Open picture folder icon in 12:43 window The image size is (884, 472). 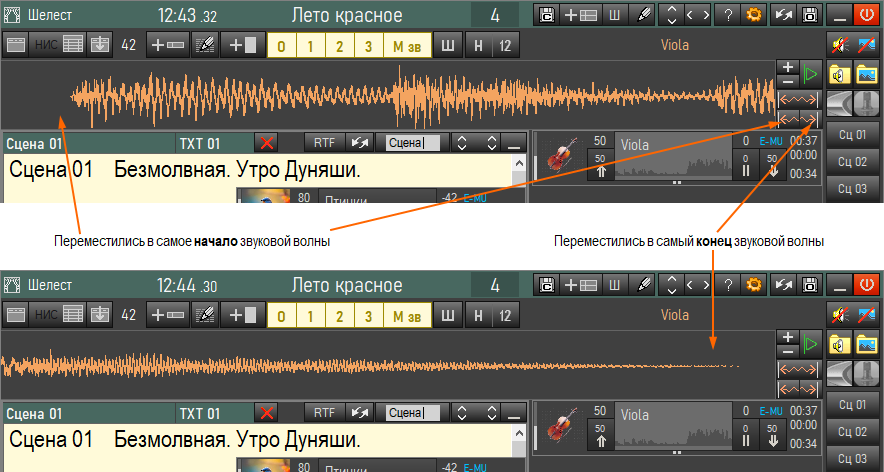(x=867, y=73)
